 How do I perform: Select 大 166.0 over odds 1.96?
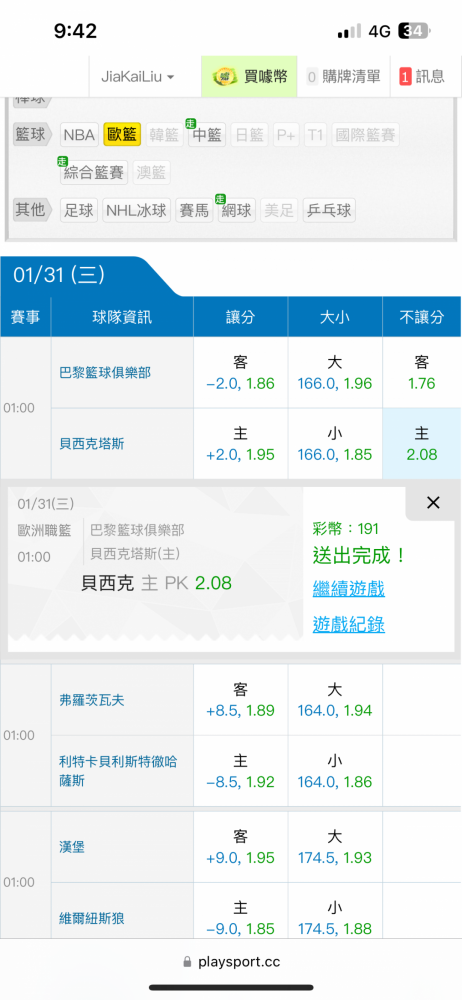tap(335, 373)
